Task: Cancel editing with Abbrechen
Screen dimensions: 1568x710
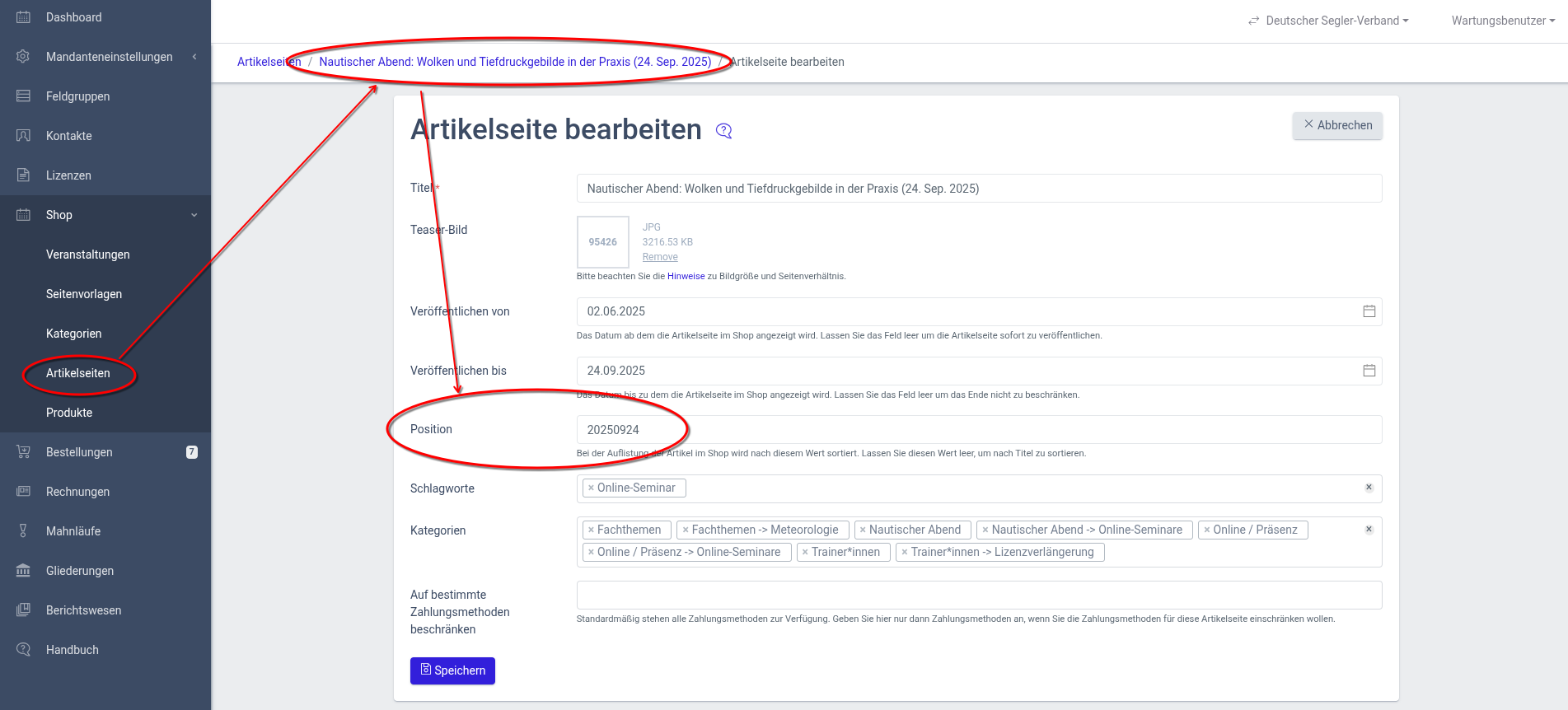Action: pos(1336,125)
